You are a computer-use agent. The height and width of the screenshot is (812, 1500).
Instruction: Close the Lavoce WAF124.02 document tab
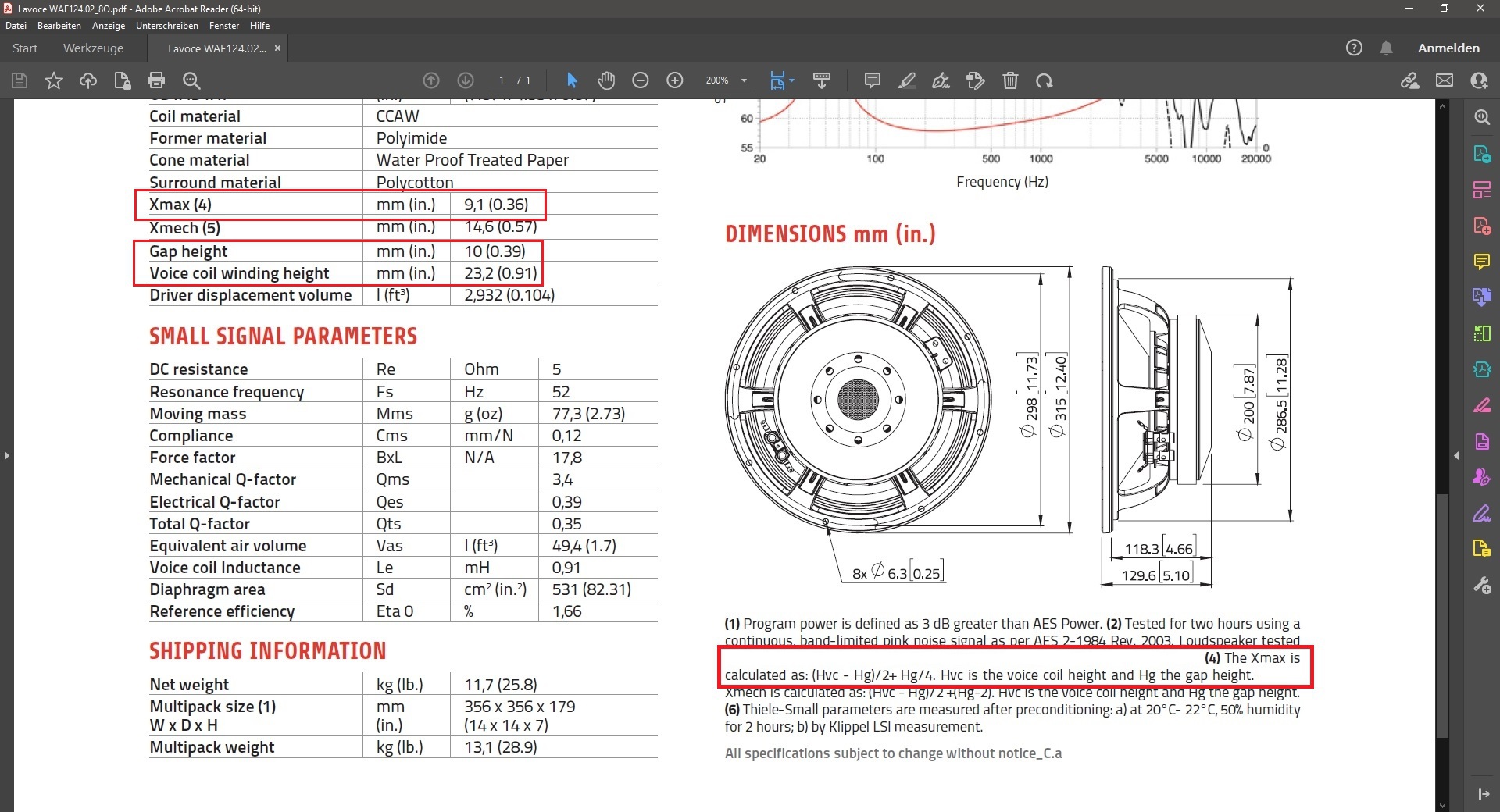pos(277,48)
